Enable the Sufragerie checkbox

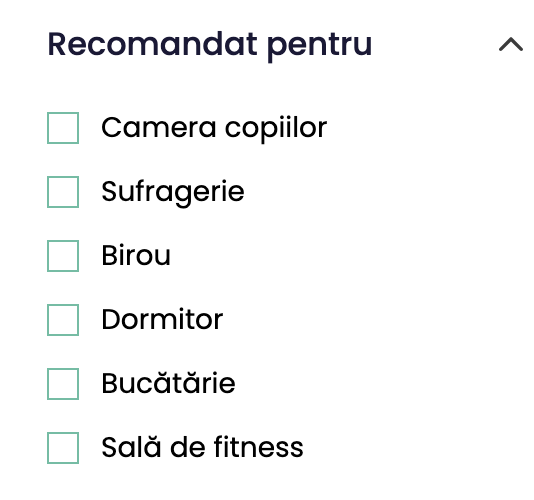pos(63,192)
